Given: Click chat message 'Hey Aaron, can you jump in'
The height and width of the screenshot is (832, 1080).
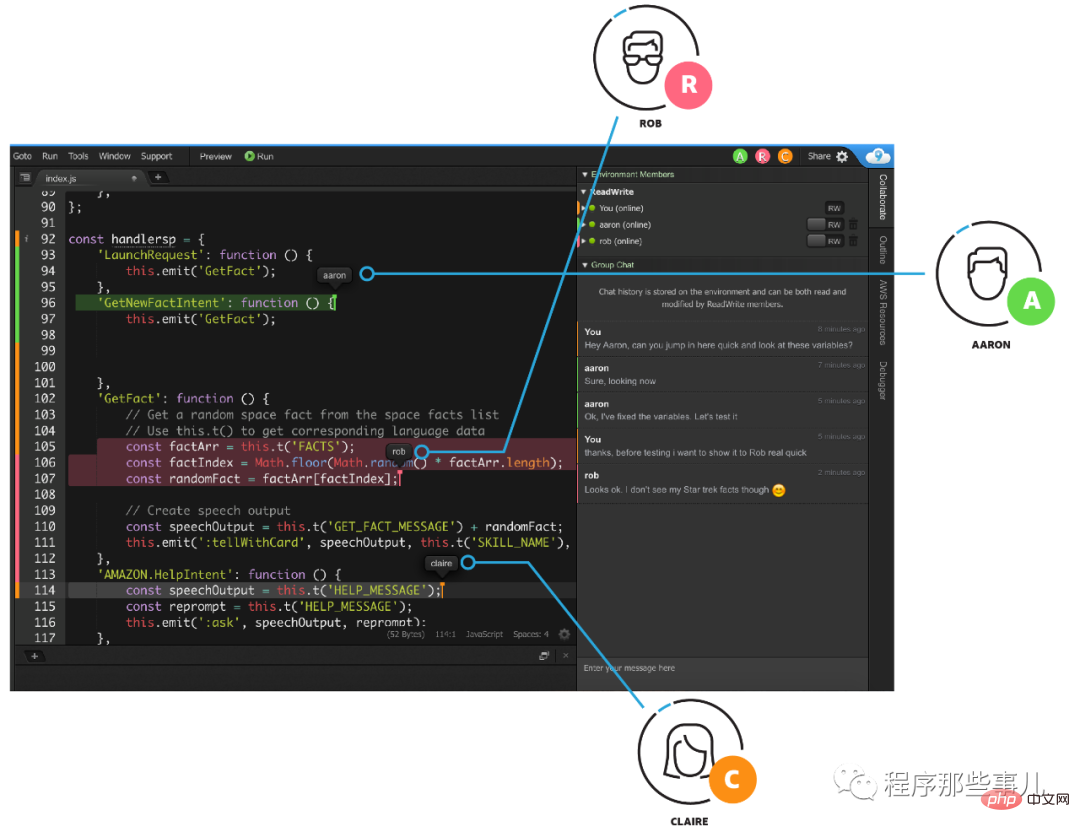Looking at the screenshot, I should 718,346.
